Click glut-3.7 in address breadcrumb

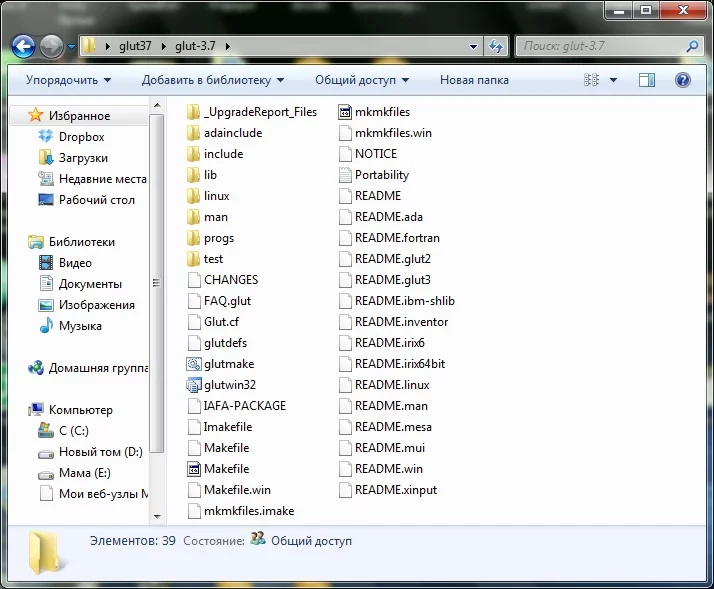(x=195, y=46)
